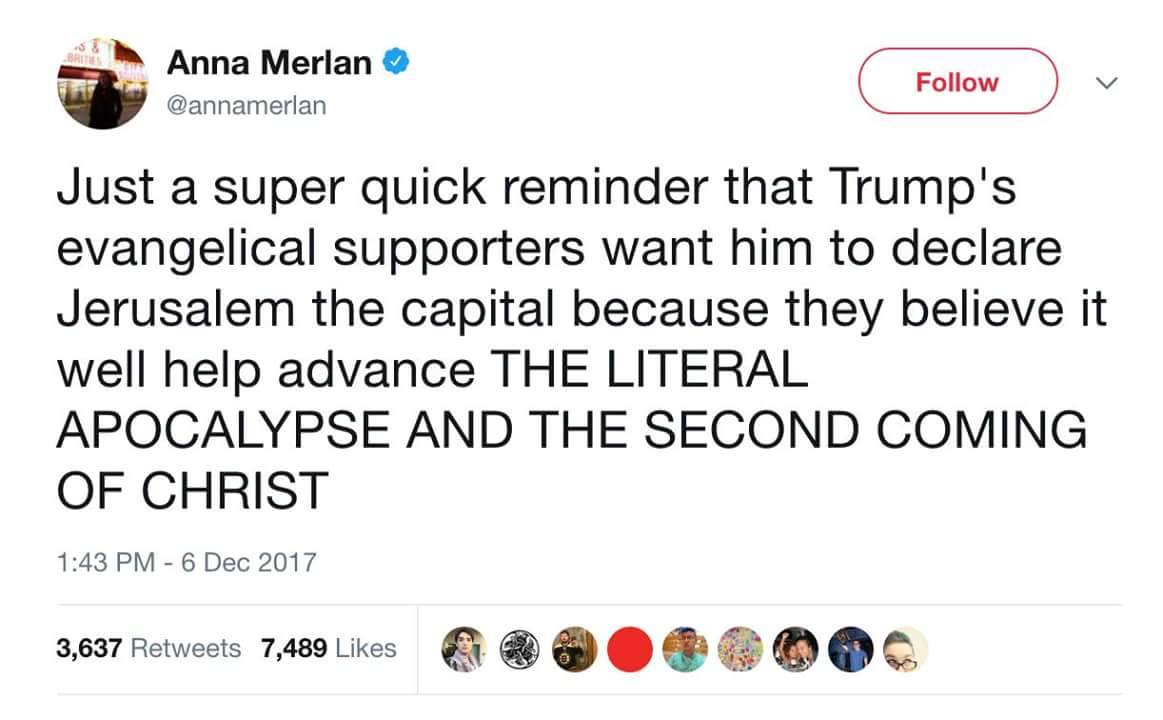Click the colorful sticky-notes pattern avatar
Image resolution: width=1163 pixels, height=720 pixels.
(741, 649)
